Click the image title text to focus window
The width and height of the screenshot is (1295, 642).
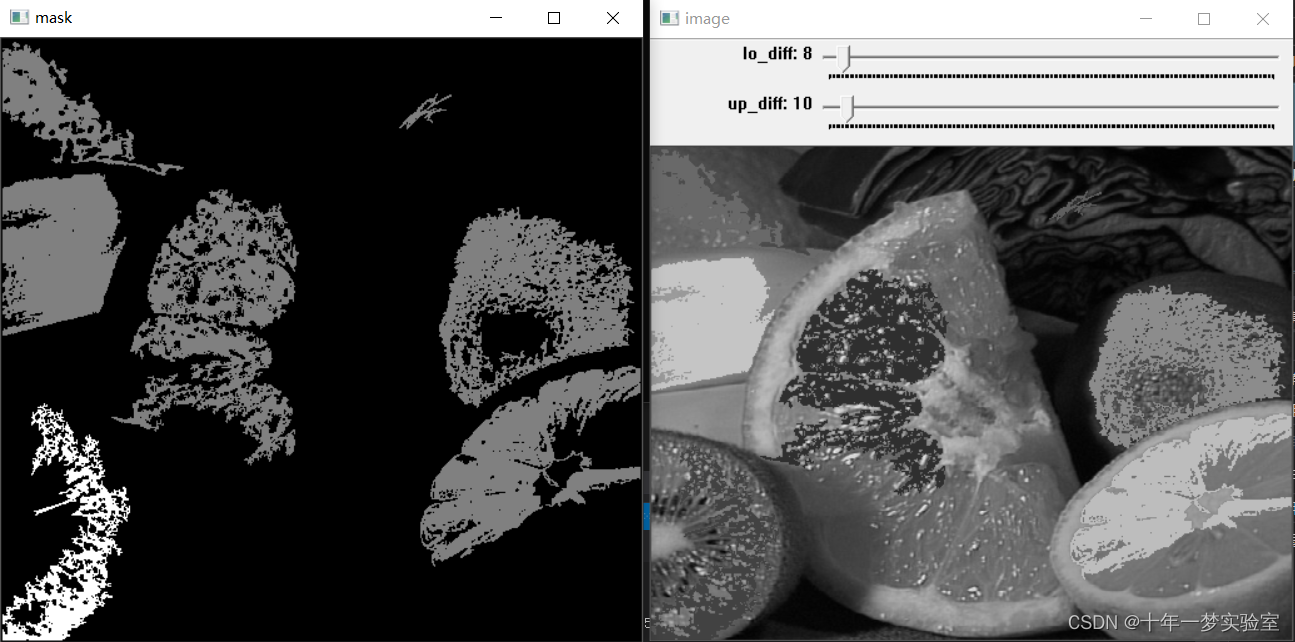point(708,18)
